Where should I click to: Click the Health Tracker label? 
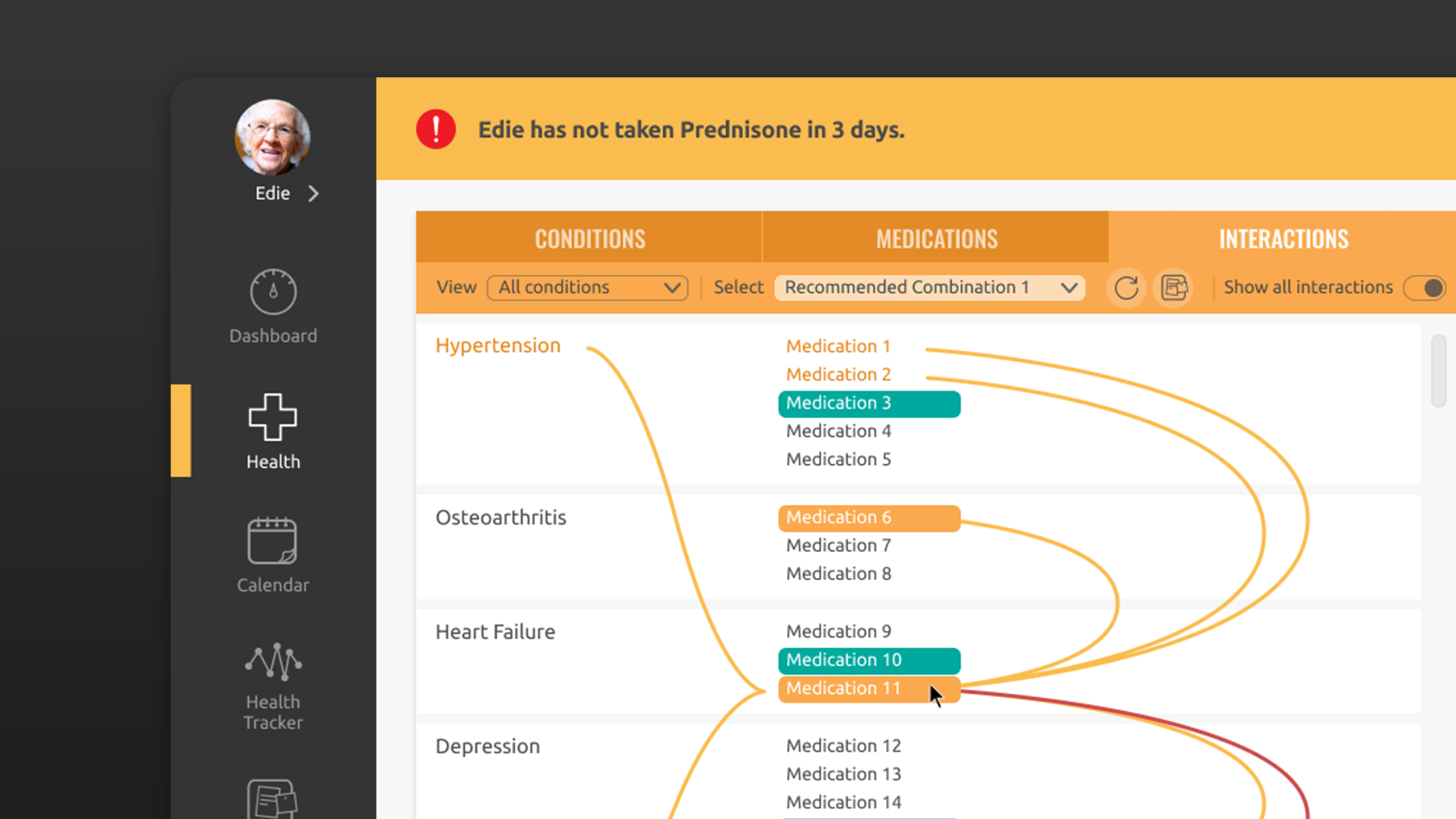(x=273, y=712)
